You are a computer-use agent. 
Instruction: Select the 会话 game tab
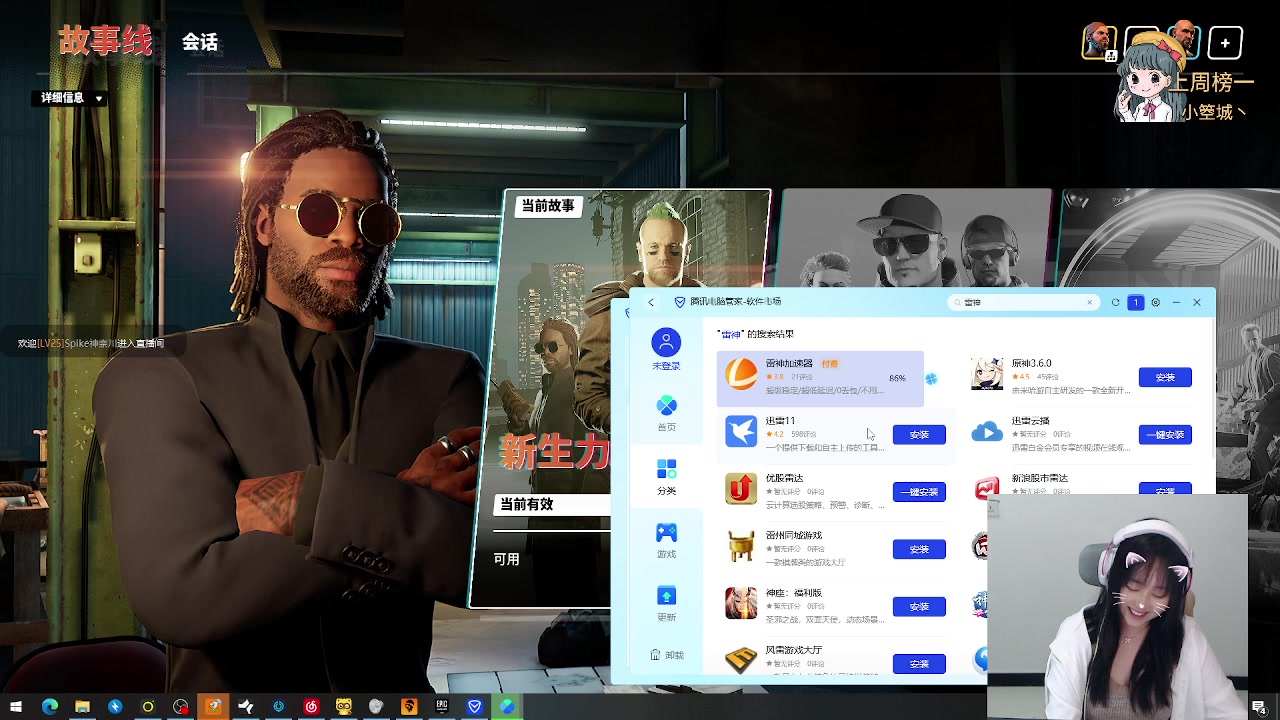click(200, 42)
